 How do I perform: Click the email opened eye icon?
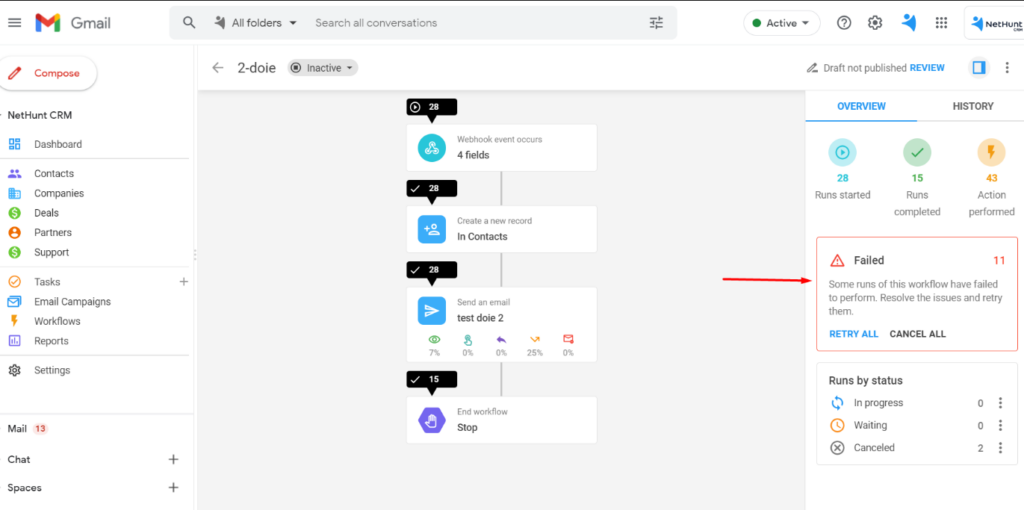(434, 340)
